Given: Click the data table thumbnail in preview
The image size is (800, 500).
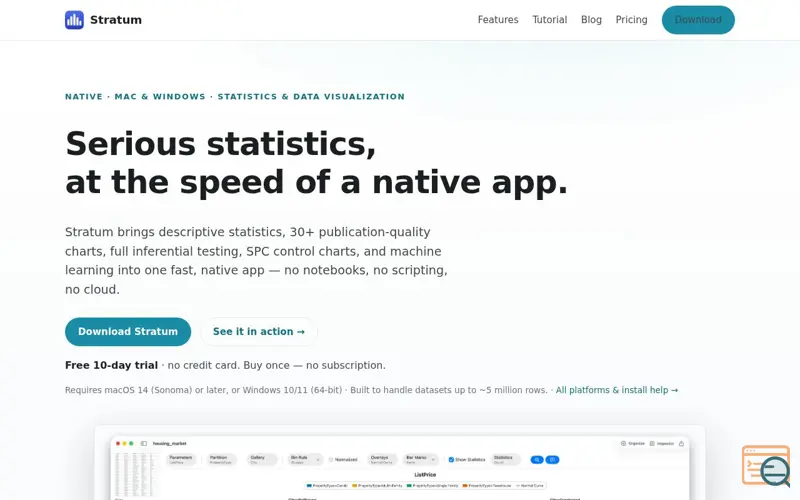Looking at the screenshot, I should [x=136, y=474].
